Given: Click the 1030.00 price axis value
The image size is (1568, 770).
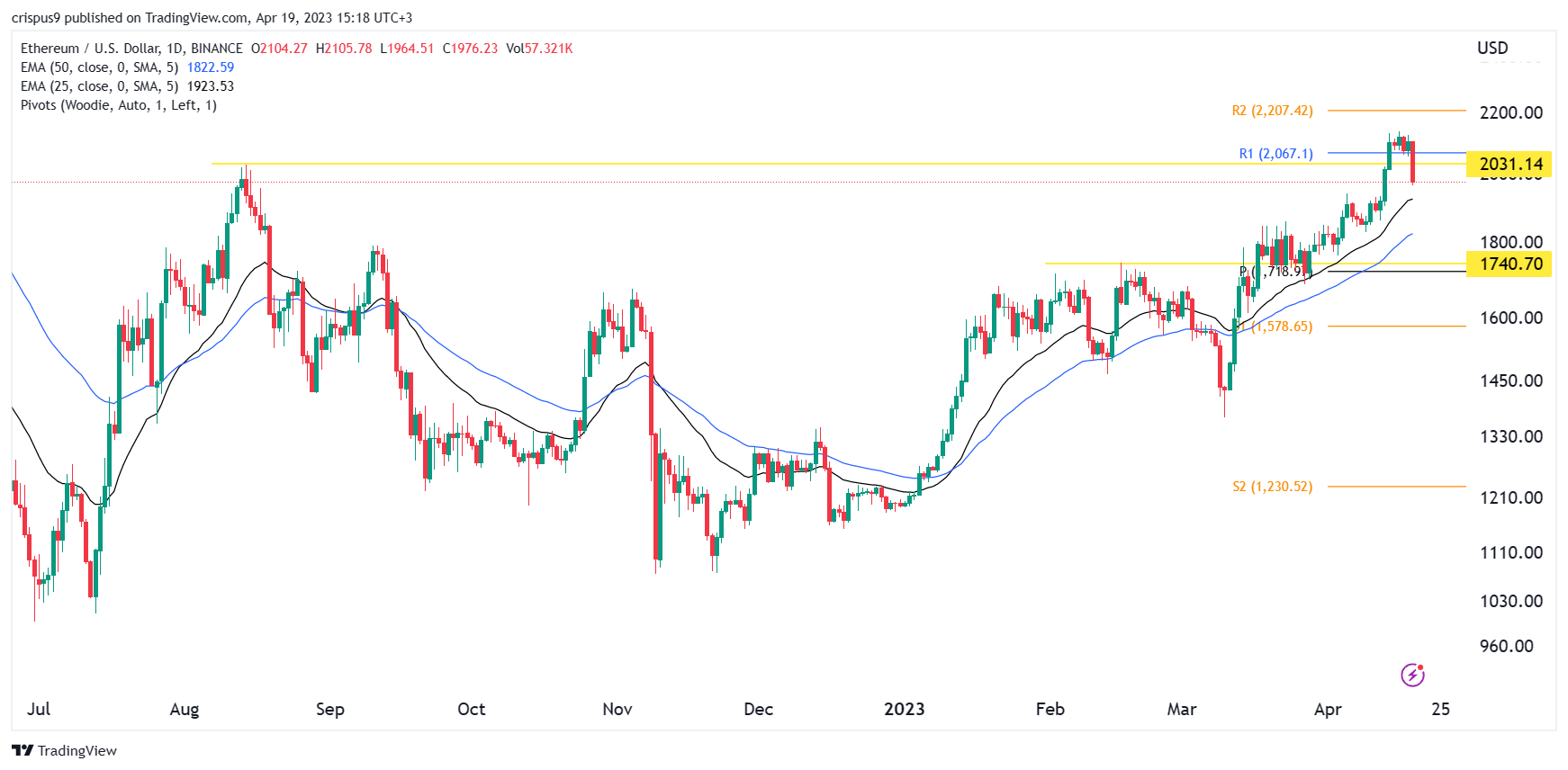Looking at the screenshot, I should tap(1511, 601).
